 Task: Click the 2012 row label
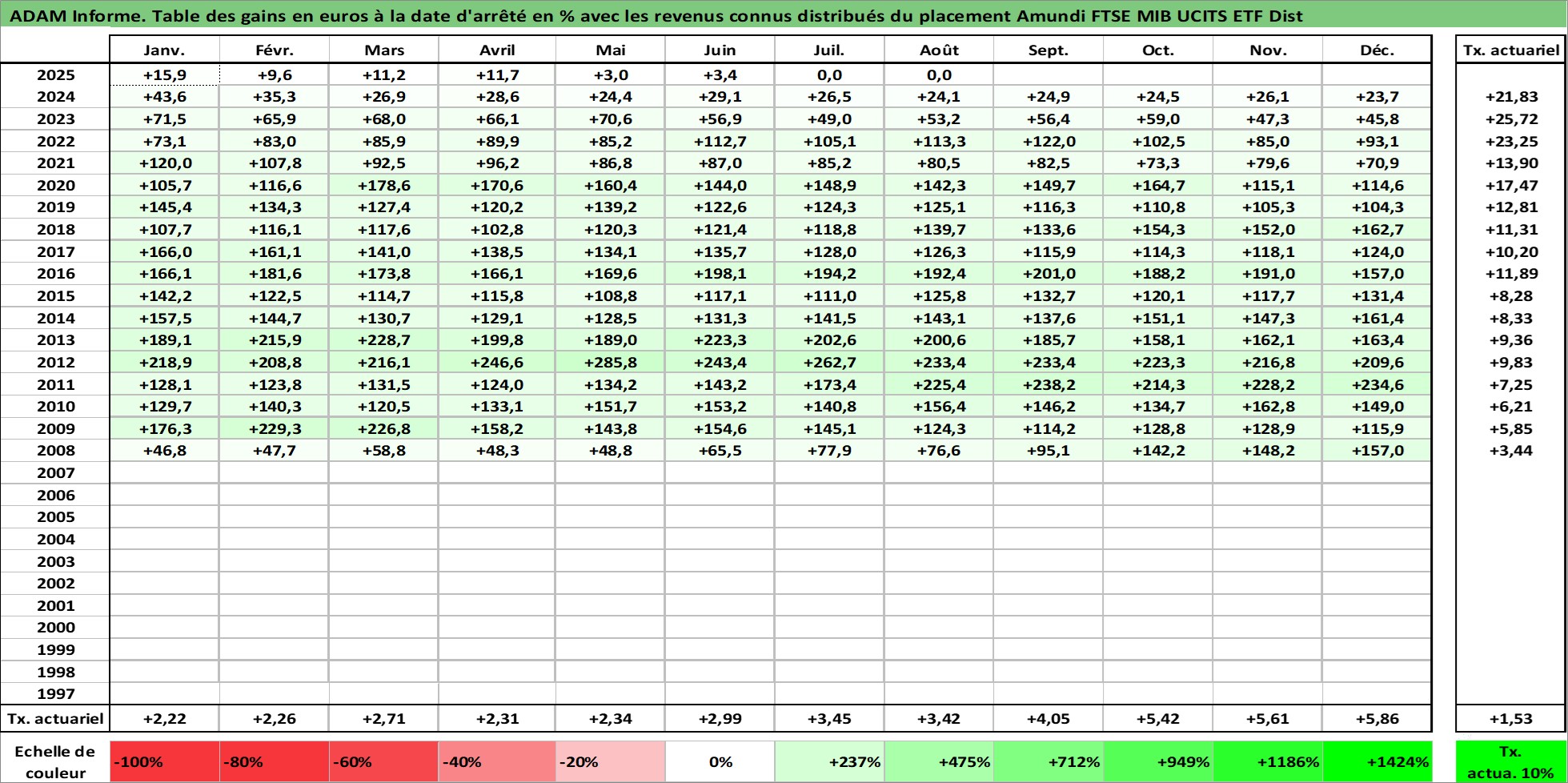click(55, 362)
